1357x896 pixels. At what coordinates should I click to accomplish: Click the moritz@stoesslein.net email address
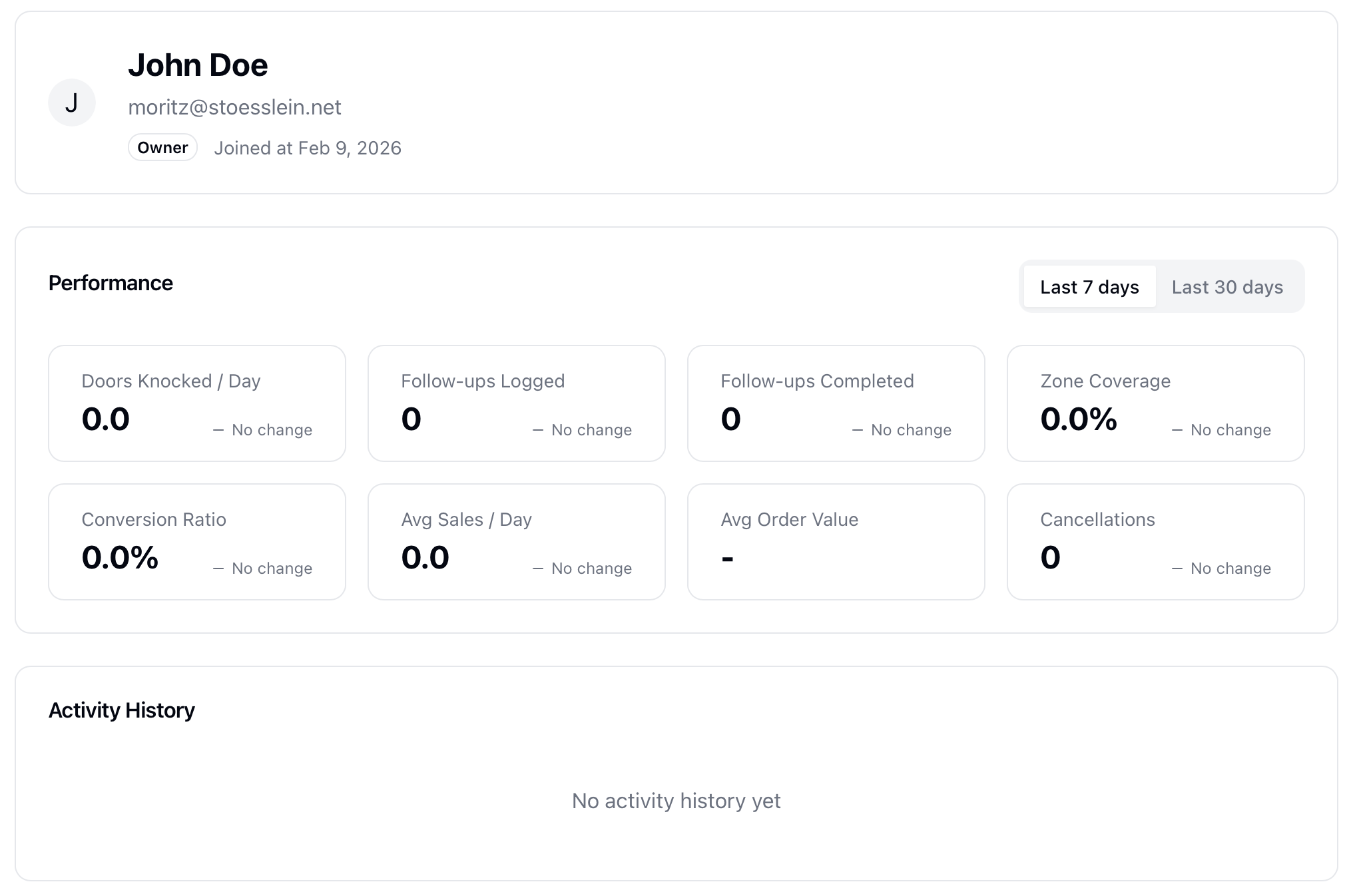click(234, 107)
